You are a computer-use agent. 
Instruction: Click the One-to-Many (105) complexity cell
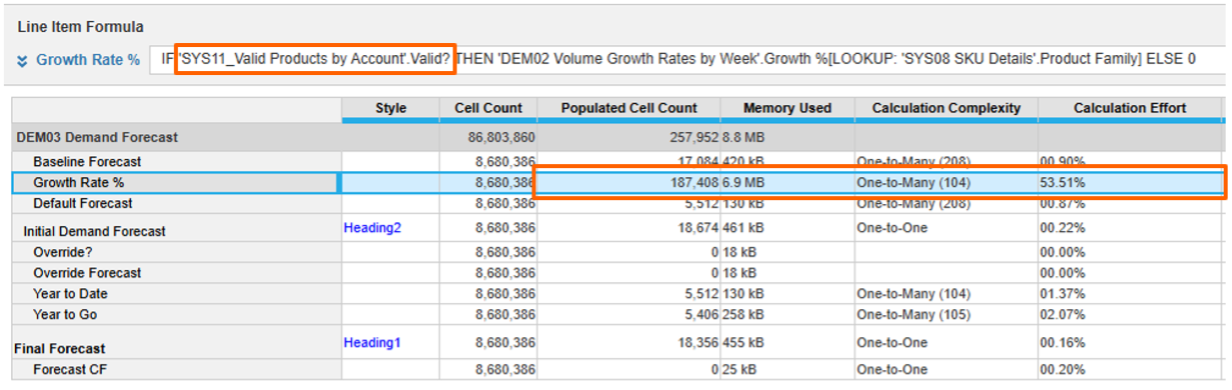click(x=946, y=314)
